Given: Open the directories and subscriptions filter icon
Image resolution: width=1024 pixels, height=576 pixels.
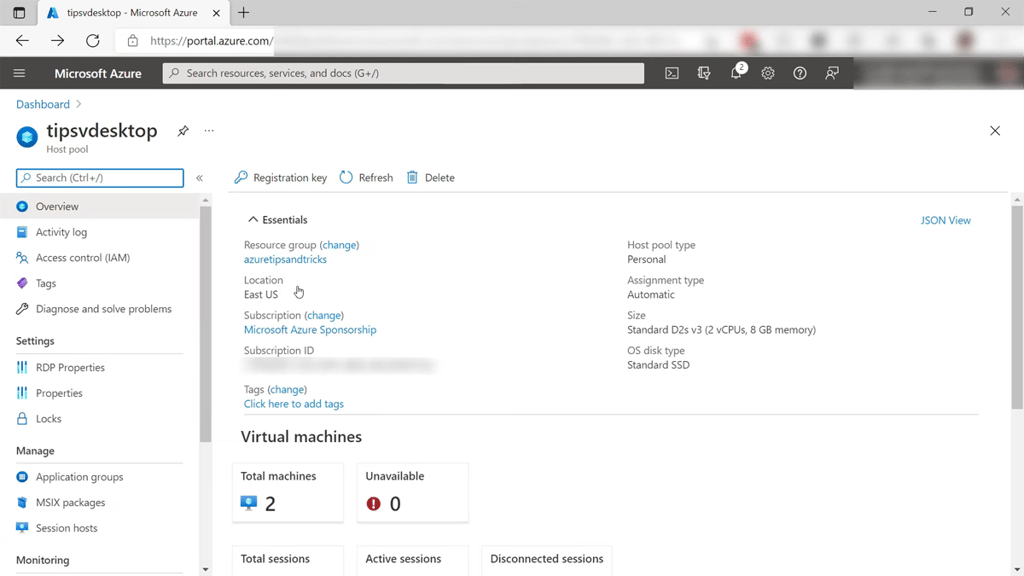Looking at the screenshot, I should pyautogui.click(x=703, y=72).
